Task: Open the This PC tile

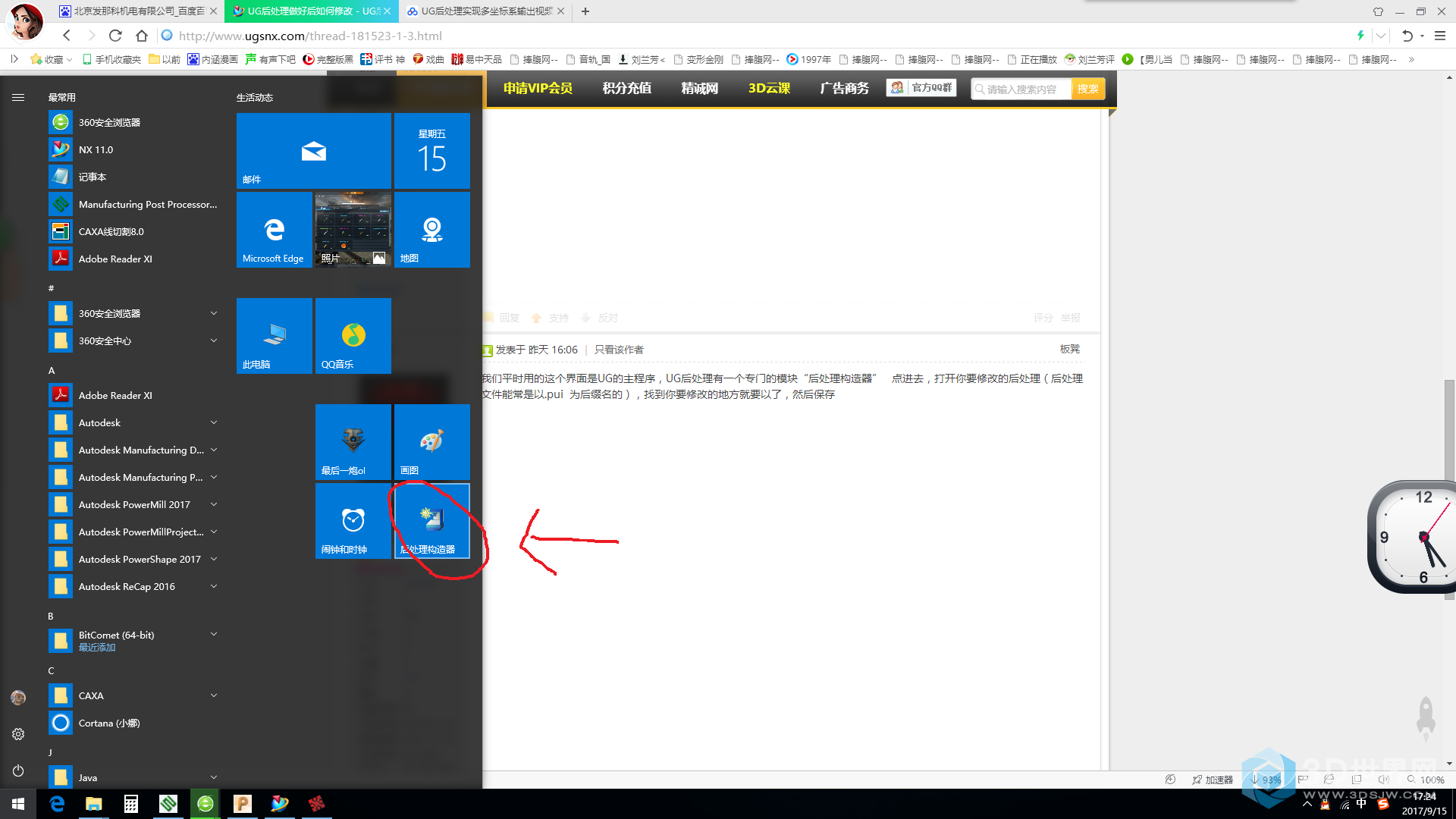Action: [x=274, y=336]
